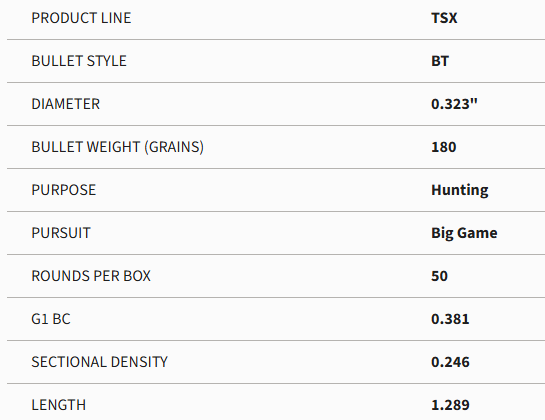545x420 pixels.
Task: Select the TSX product line value
Action: [x=444, y=18]
